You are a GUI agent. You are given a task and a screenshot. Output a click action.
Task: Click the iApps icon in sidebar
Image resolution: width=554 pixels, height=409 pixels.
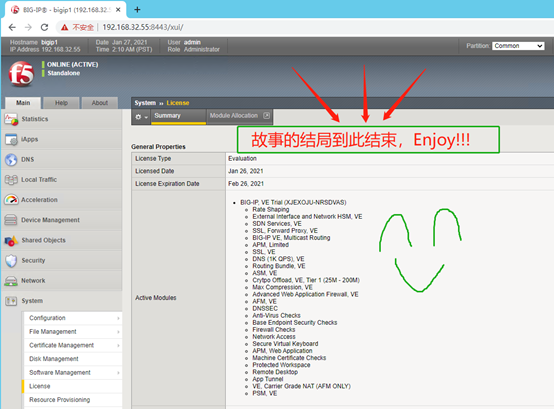11,140
